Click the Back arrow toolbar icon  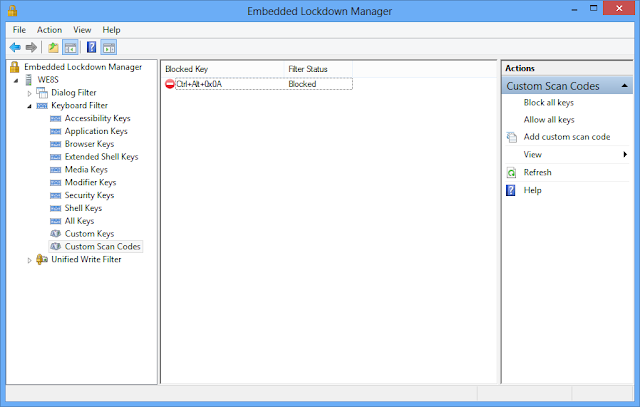(15, 47)
